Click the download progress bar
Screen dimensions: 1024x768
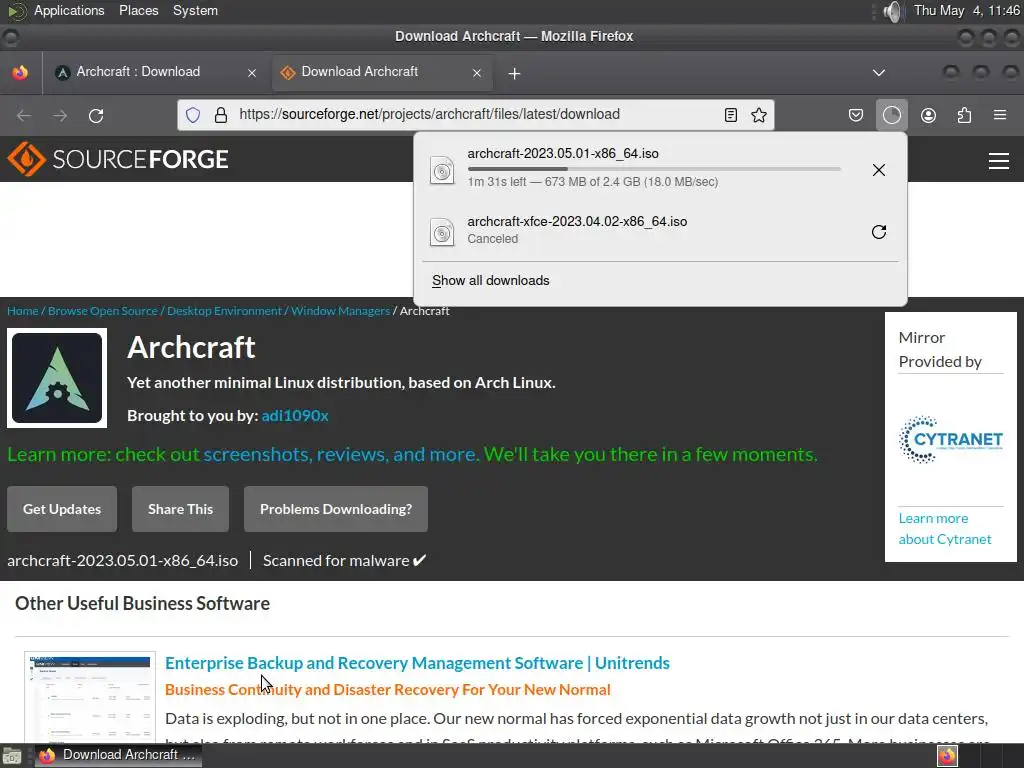pos(654,168)
